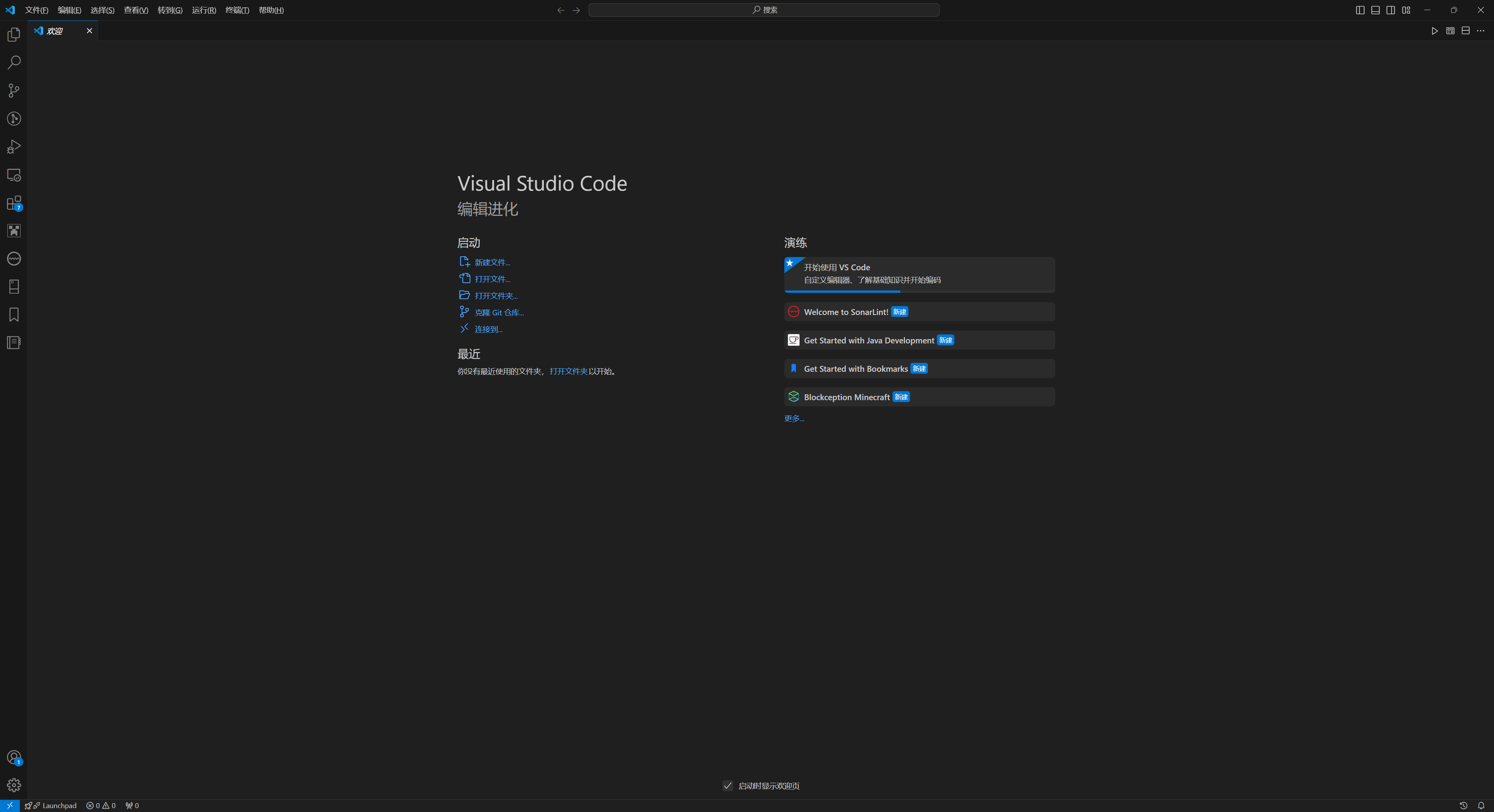Open Run and Debug view
Viewport: 1494px width, 812px height.
coord(14,147)
